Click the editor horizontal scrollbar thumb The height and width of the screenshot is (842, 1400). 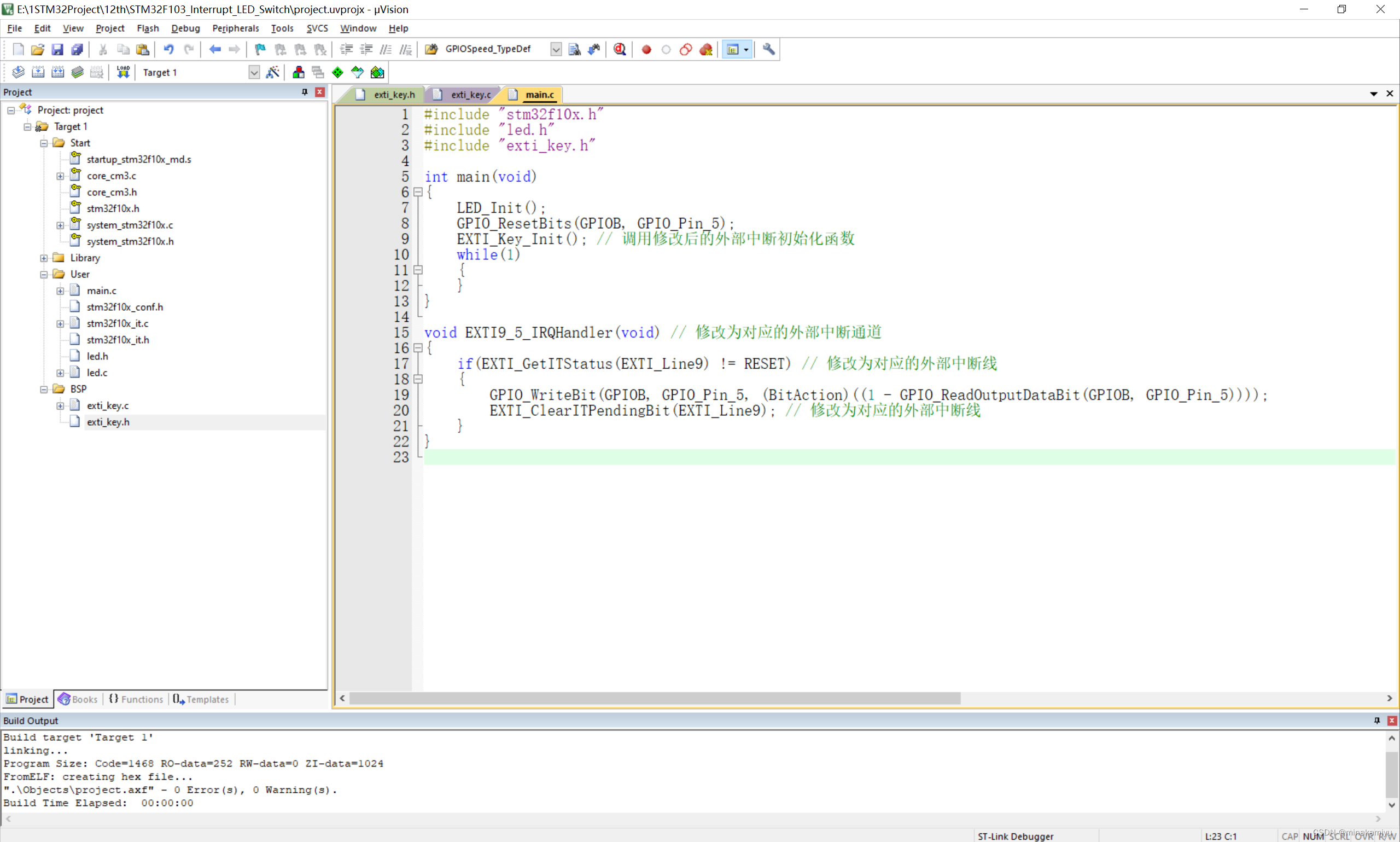click(x=655, y=699)
